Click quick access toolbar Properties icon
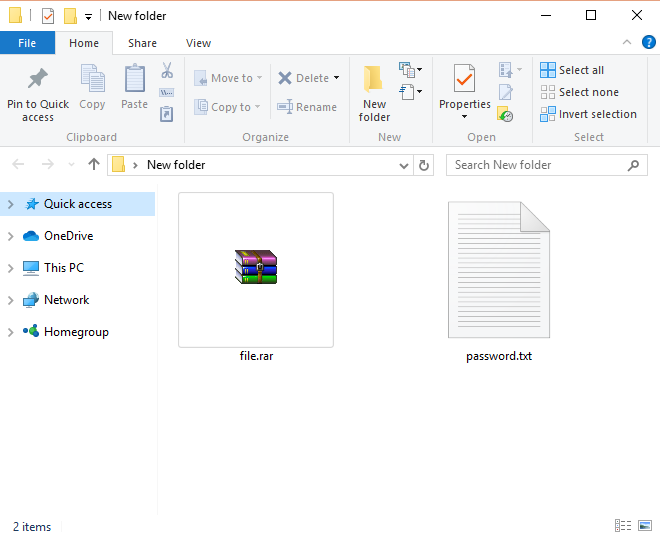Viewport: 660px width, 538px height. (x=48, y=16)
